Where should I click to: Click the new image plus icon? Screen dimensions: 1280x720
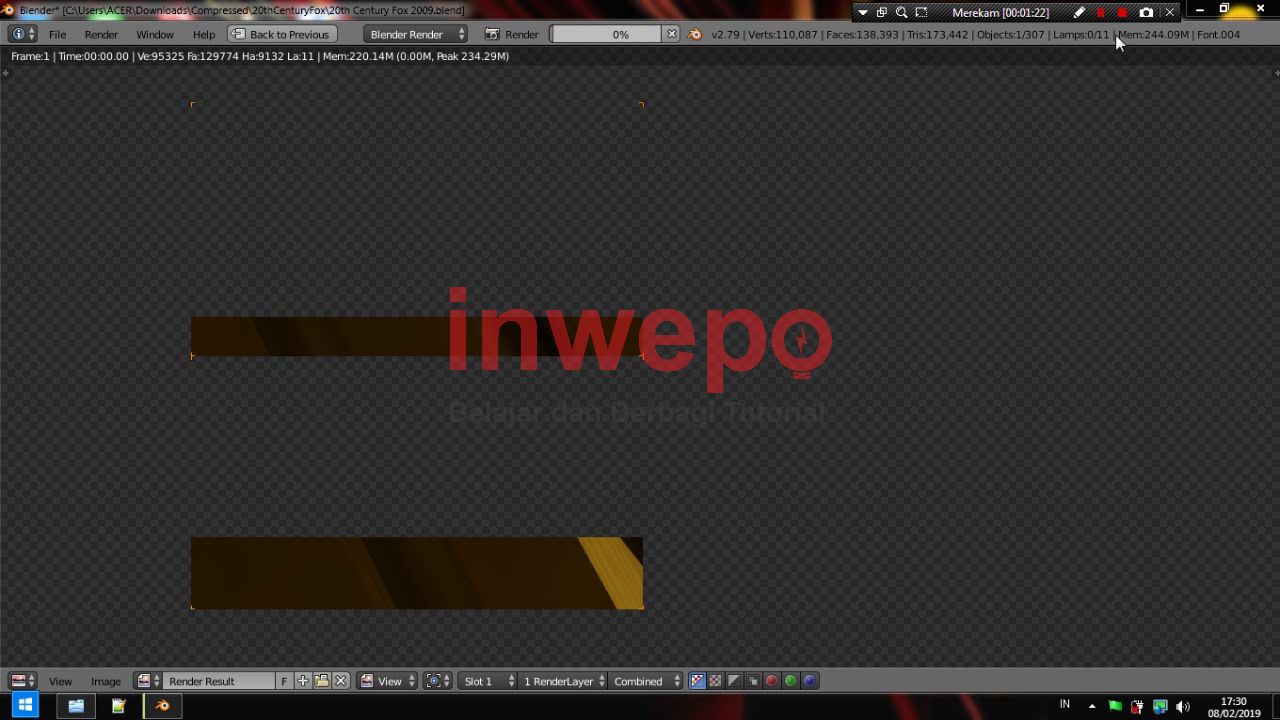(303, 681)
